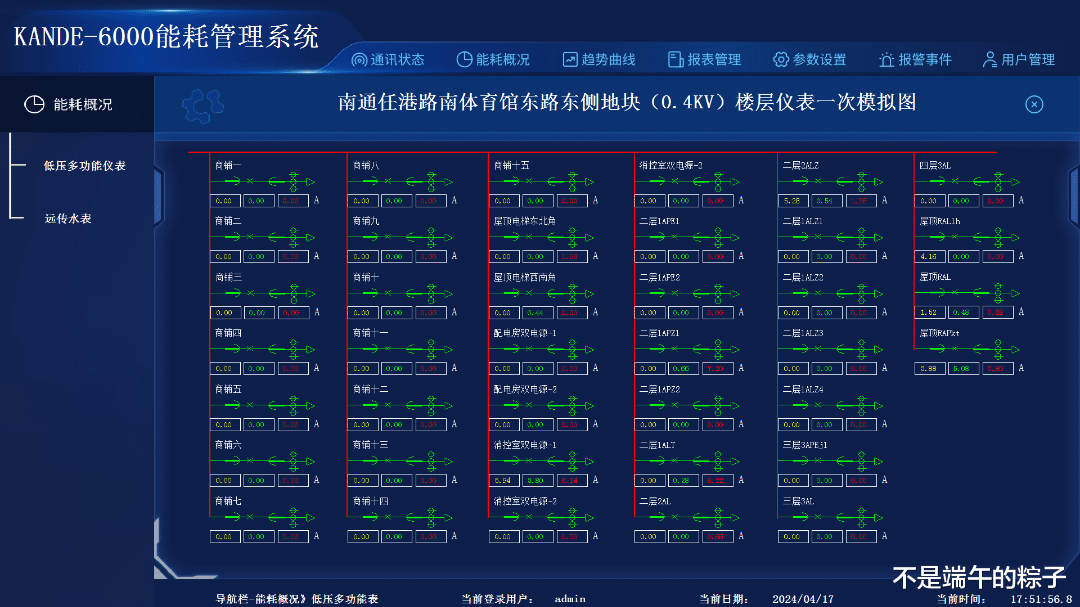Select 低压多功能仪表 in the sidebar tree
The width and height of the screenshot is (1080, 607).
pyautogui.click(x=85, y=166)
